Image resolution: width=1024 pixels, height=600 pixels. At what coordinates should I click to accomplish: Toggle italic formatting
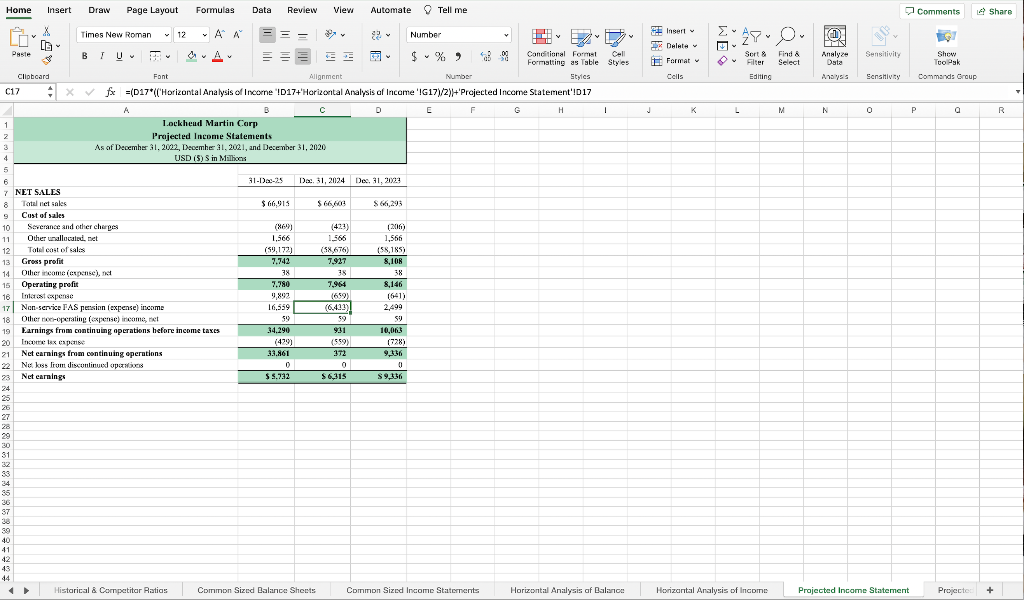pos(100,55)
